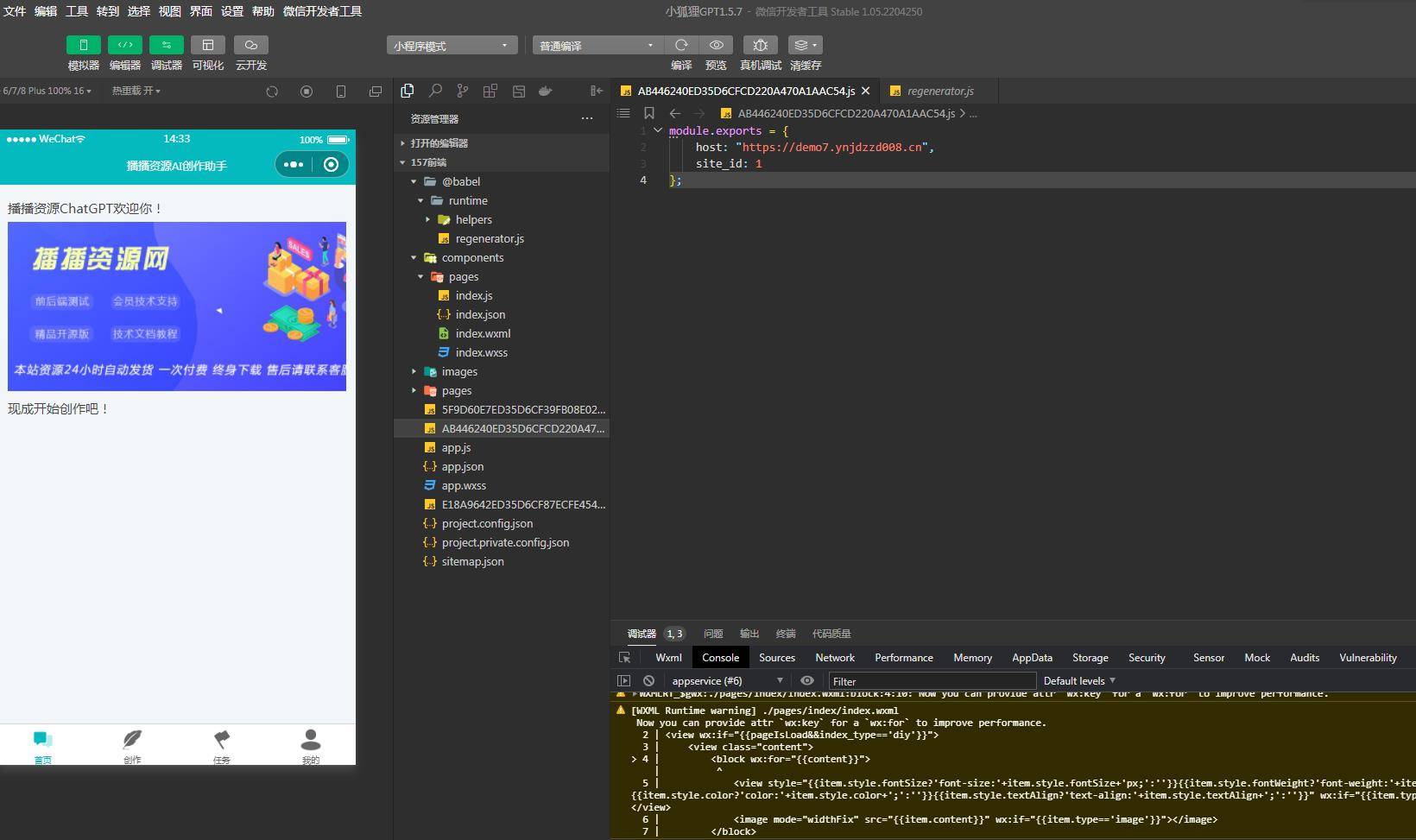Open the Default levels log dropdown
Image resolution: width=1416 pixels, height=840 pixels.
[1079, 680]
